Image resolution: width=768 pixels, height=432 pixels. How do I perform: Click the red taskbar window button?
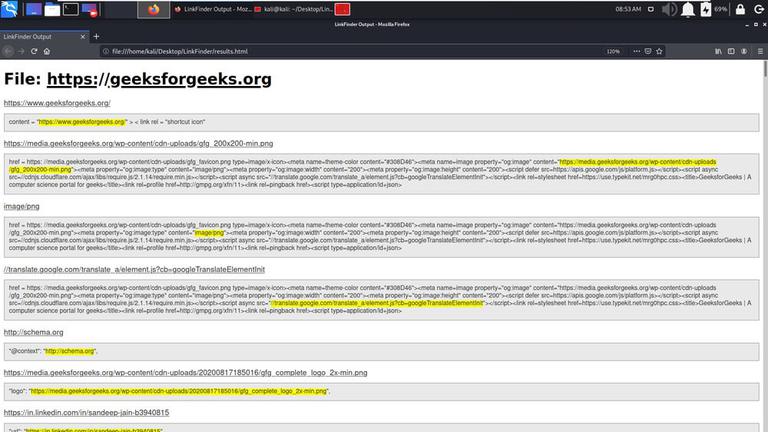(342, 9)
